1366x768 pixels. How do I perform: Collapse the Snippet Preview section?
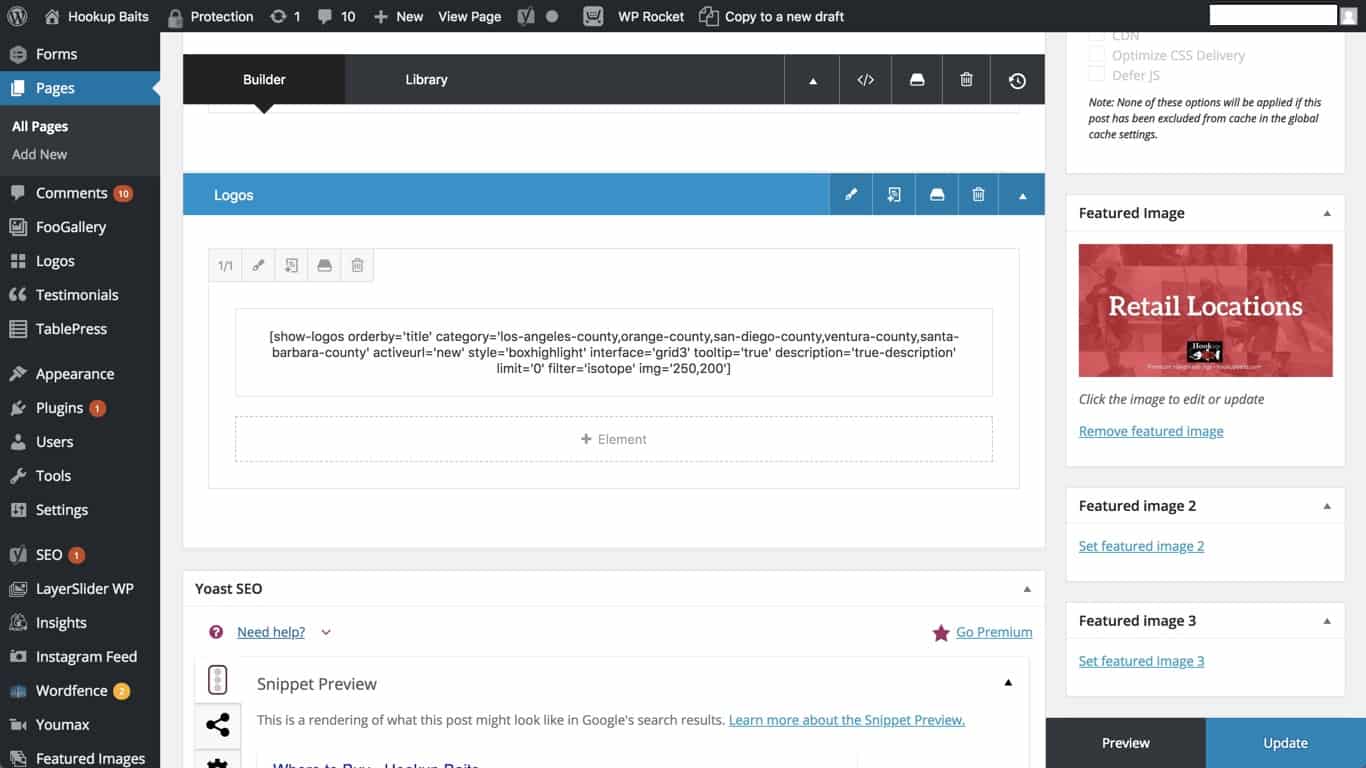pos(1008,683)
